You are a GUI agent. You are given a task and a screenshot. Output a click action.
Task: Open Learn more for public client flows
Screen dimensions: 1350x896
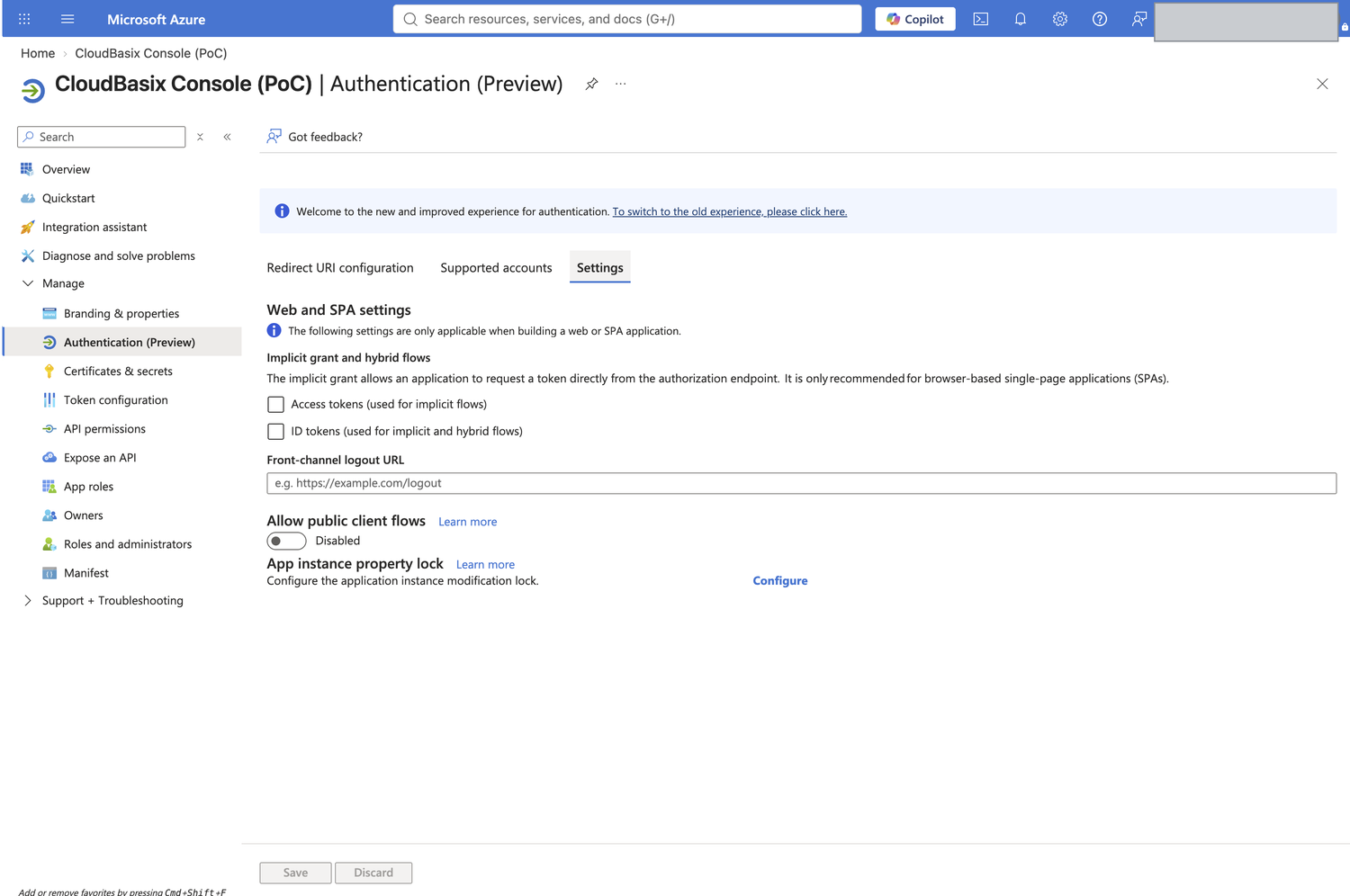click(x=468, y=522)
